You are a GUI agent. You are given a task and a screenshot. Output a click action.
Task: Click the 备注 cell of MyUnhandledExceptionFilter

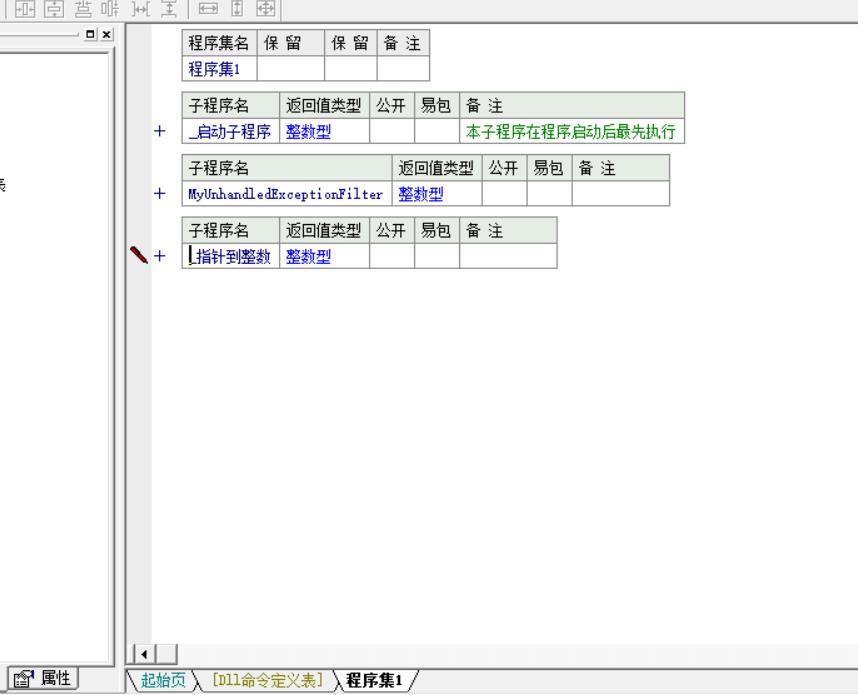coord(621,194)
